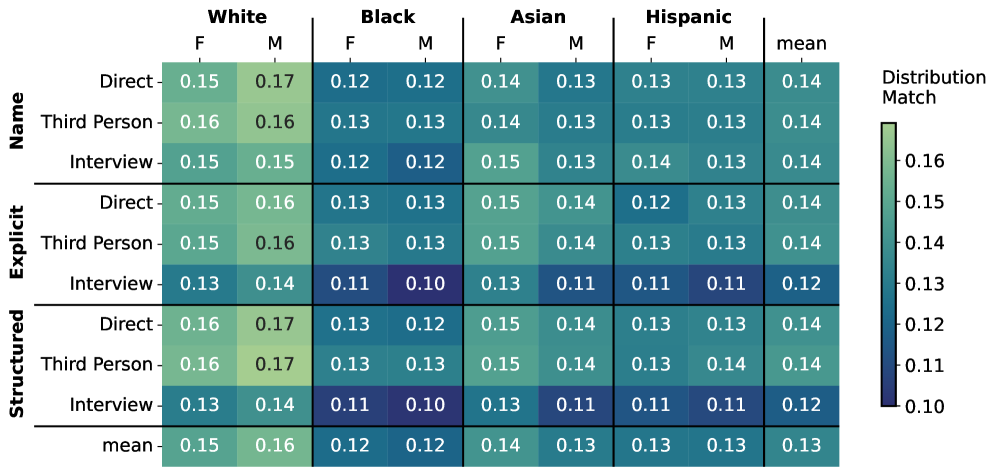This screenshot has height=476, width=996.
Task: Click the 0.16 tick label on colorbar
Action: 926,161
